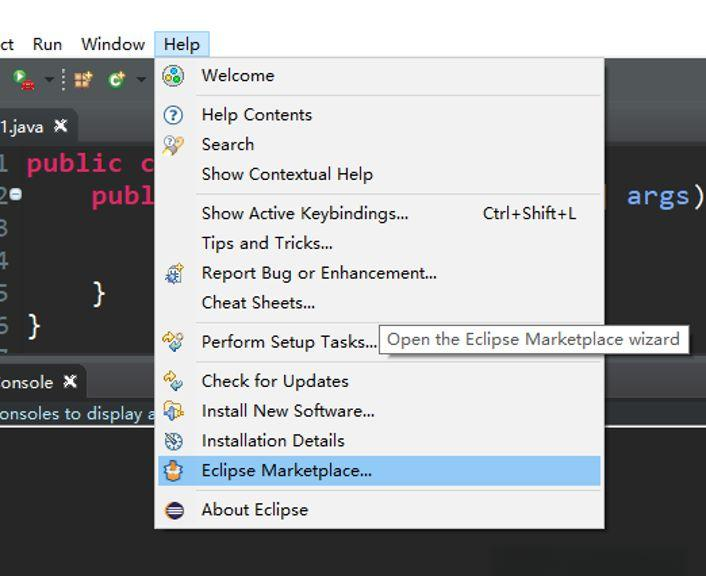Open the Run menu
This screenshot has height=576, width=706.
click(x=47, y=44)
